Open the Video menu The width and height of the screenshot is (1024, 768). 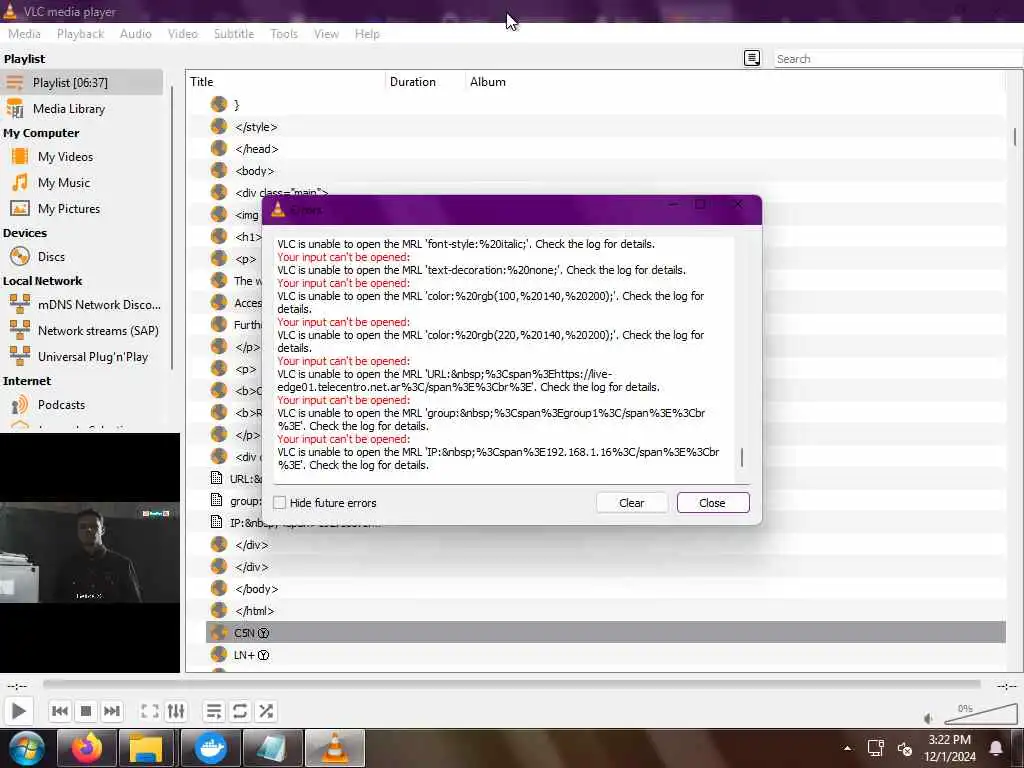(182, 33)
